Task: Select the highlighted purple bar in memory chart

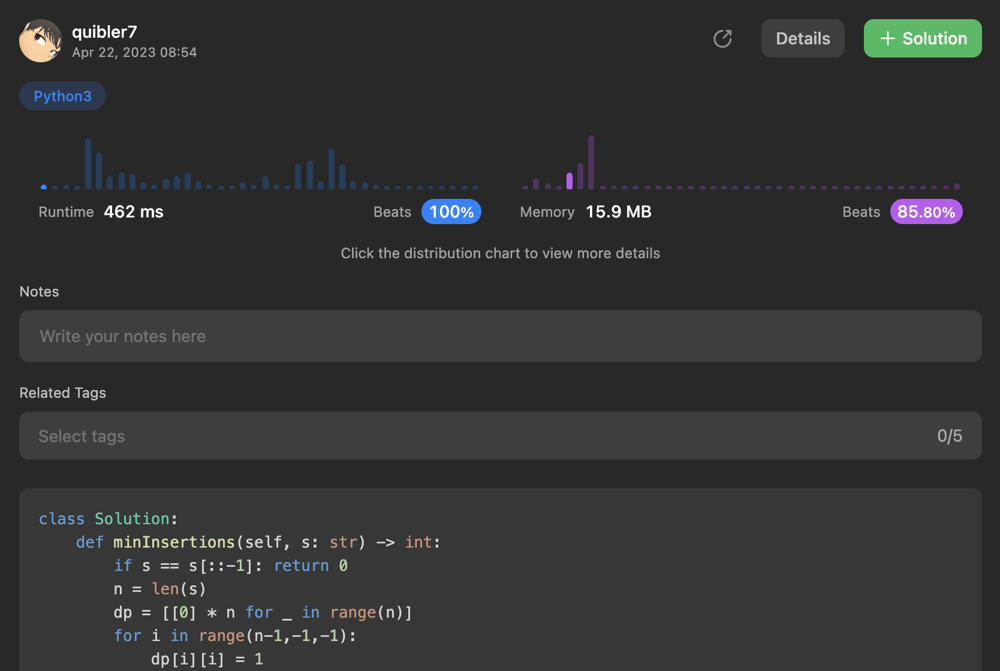Action: (x=570, y=181)
